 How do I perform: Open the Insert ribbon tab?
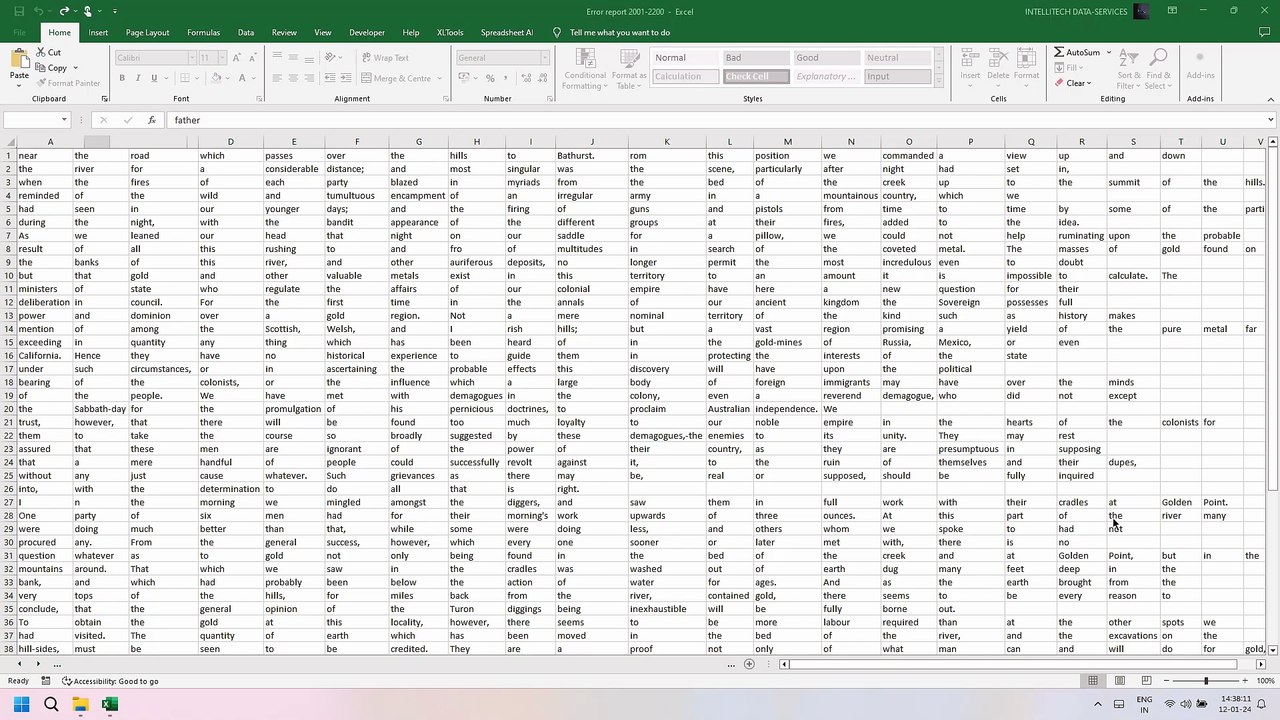click(98, 32)
